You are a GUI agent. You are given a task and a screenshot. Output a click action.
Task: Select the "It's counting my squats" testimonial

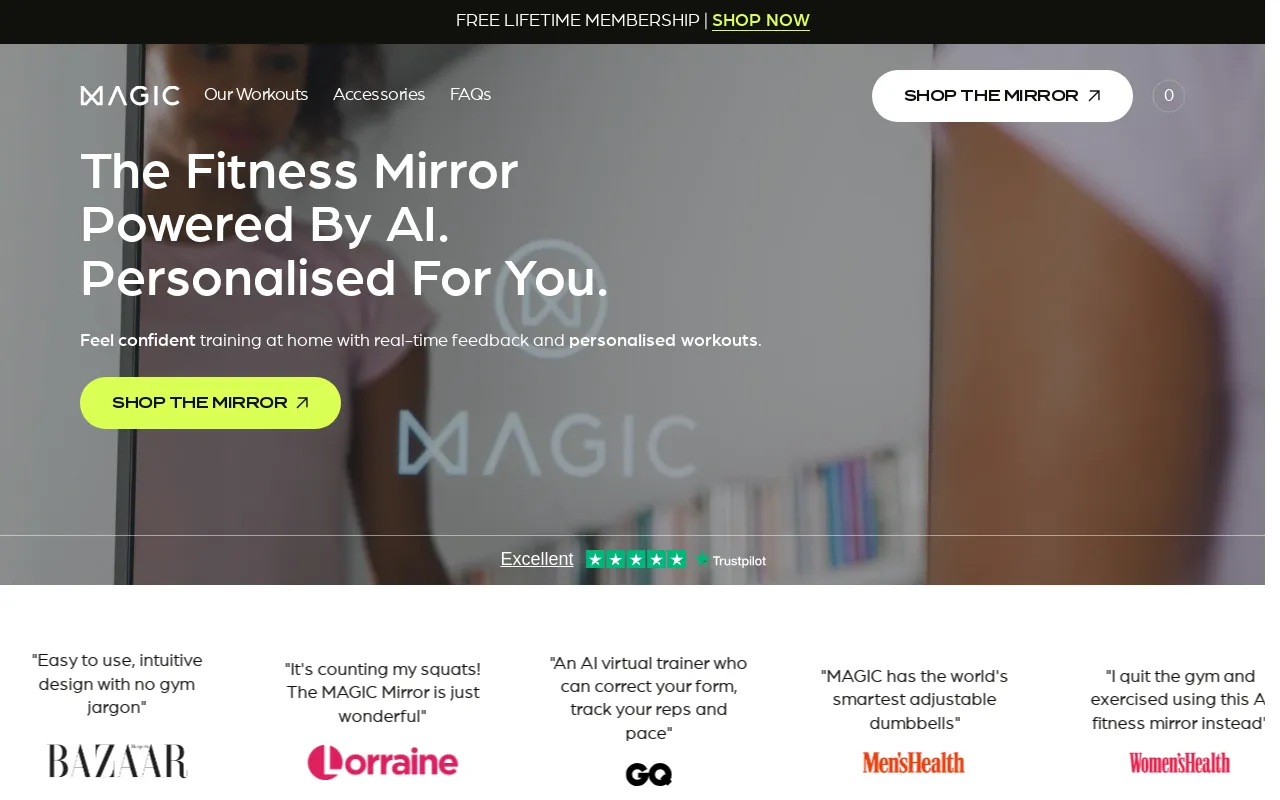point(383,693)
